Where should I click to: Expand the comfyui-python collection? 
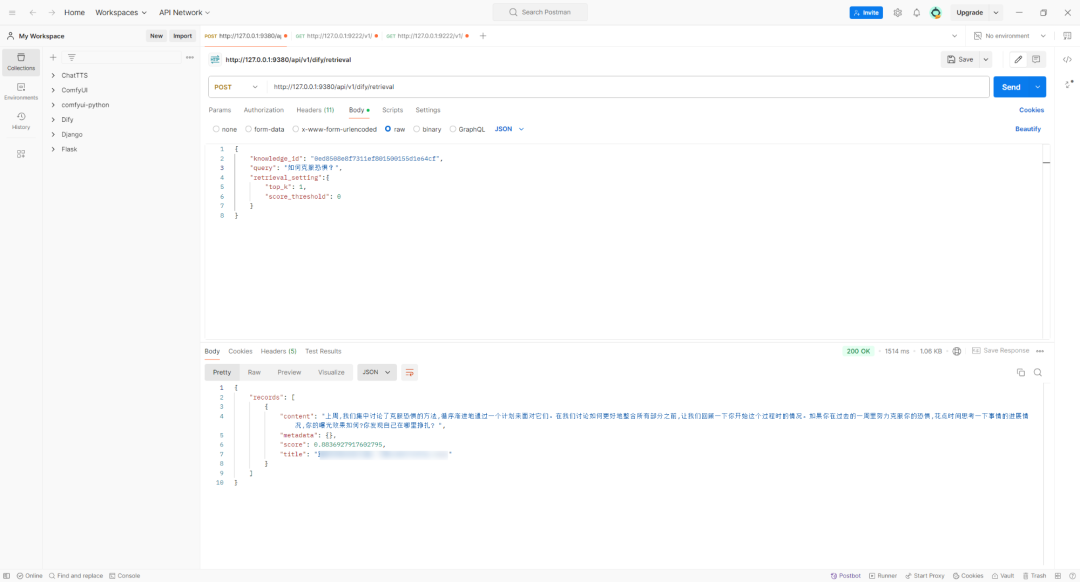coord(53,105)
